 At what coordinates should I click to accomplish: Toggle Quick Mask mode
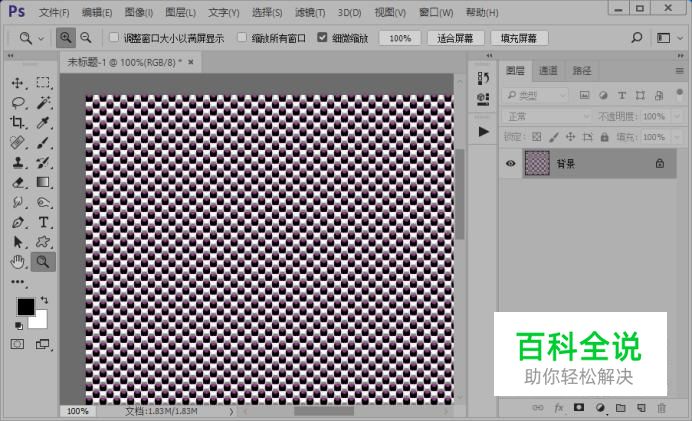point(18,344)
